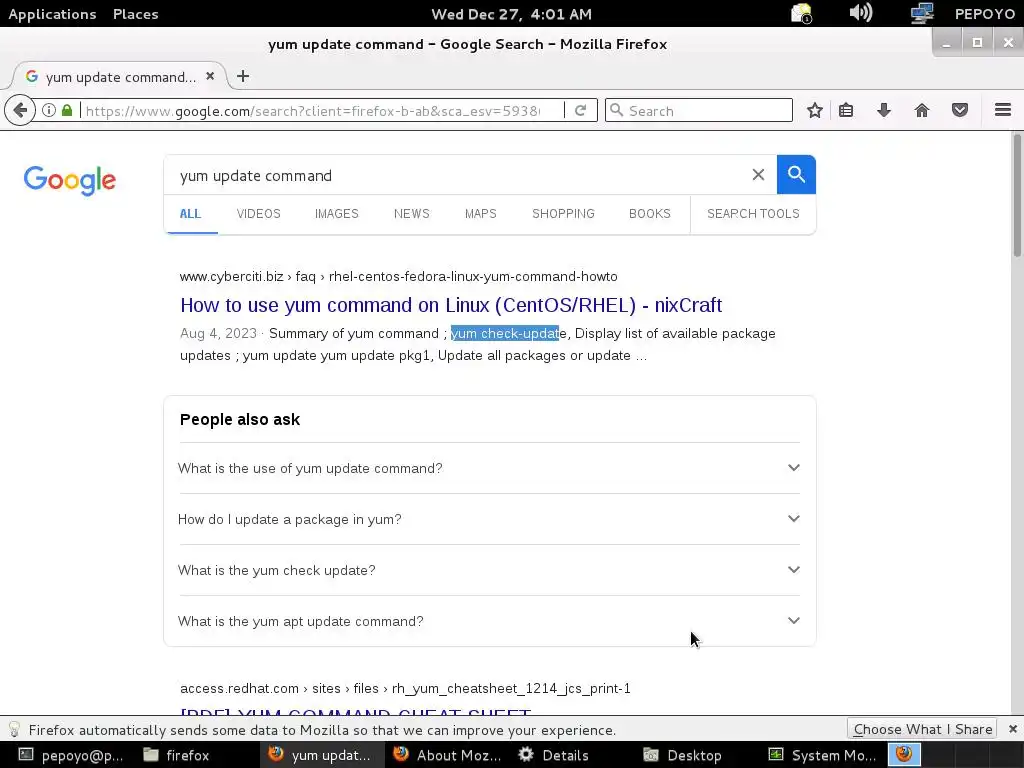Switch to NEWS results tab
Screen dimensions: 1024x768
(411, 214)
